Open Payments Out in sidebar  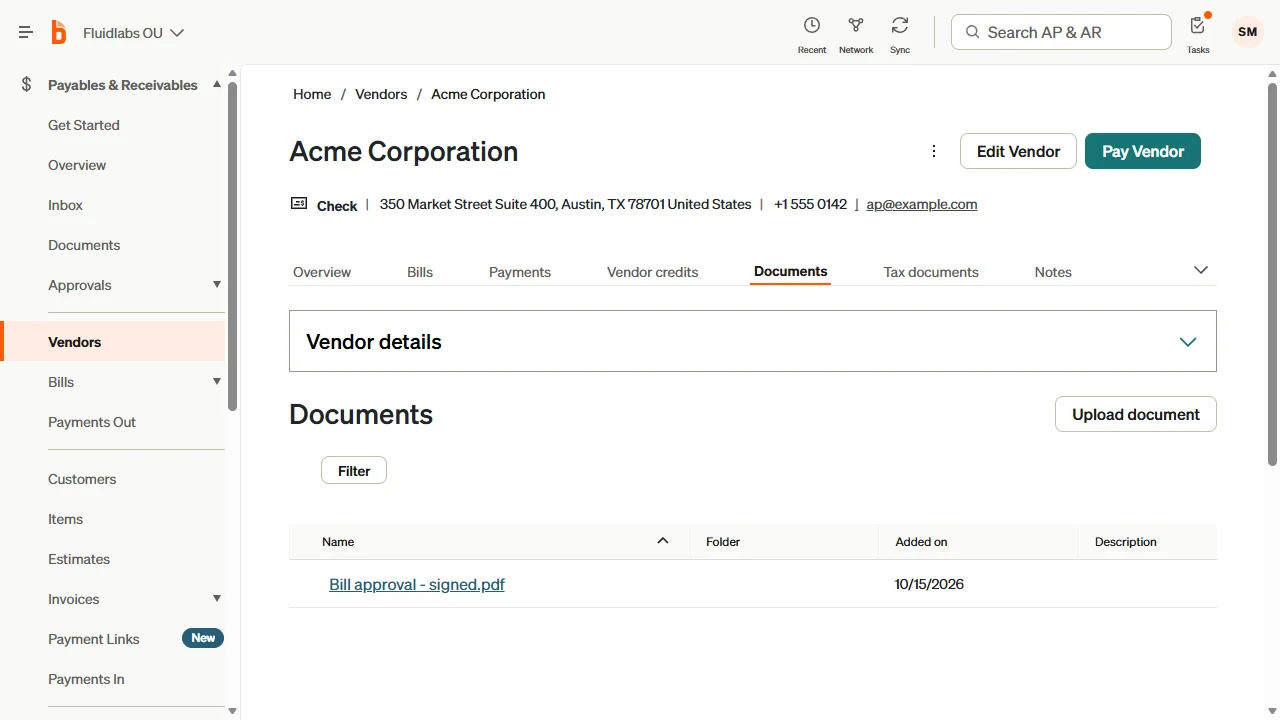click(92, 422)
